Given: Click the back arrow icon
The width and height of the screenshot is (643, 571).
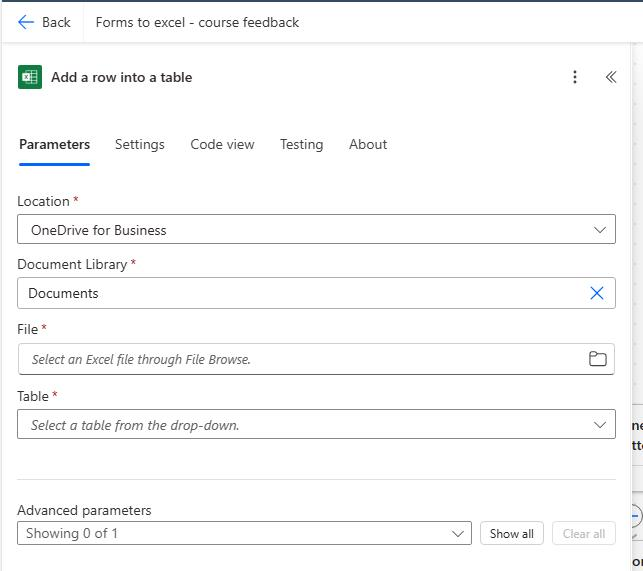Looking at the screenshot, I should [26, 22].
